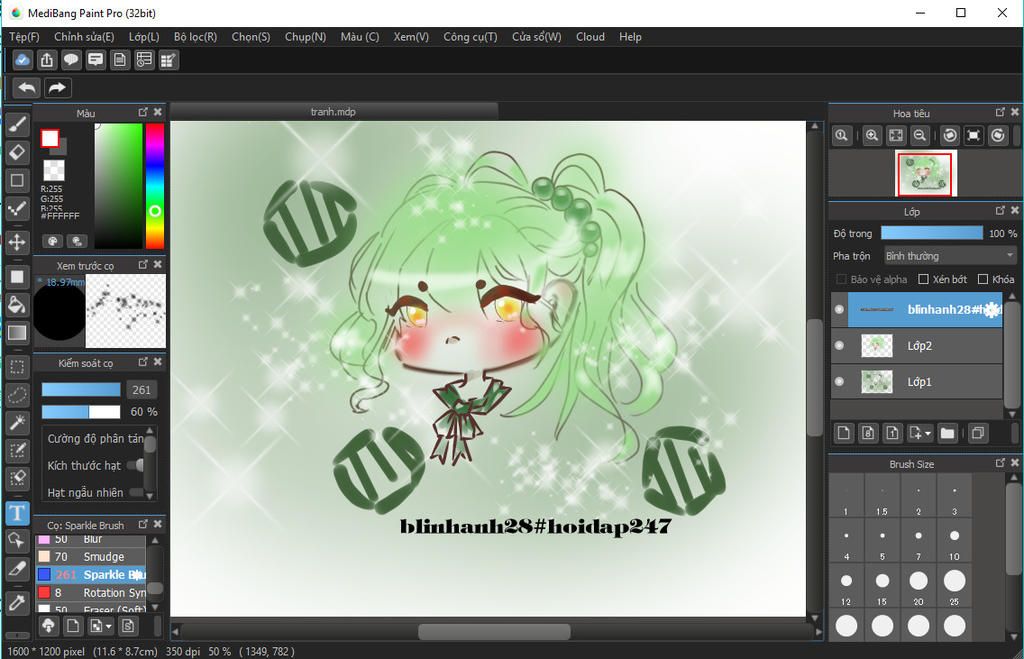Click the share/export icon in toolbar

pyautogui.click(x=46, y=60)
